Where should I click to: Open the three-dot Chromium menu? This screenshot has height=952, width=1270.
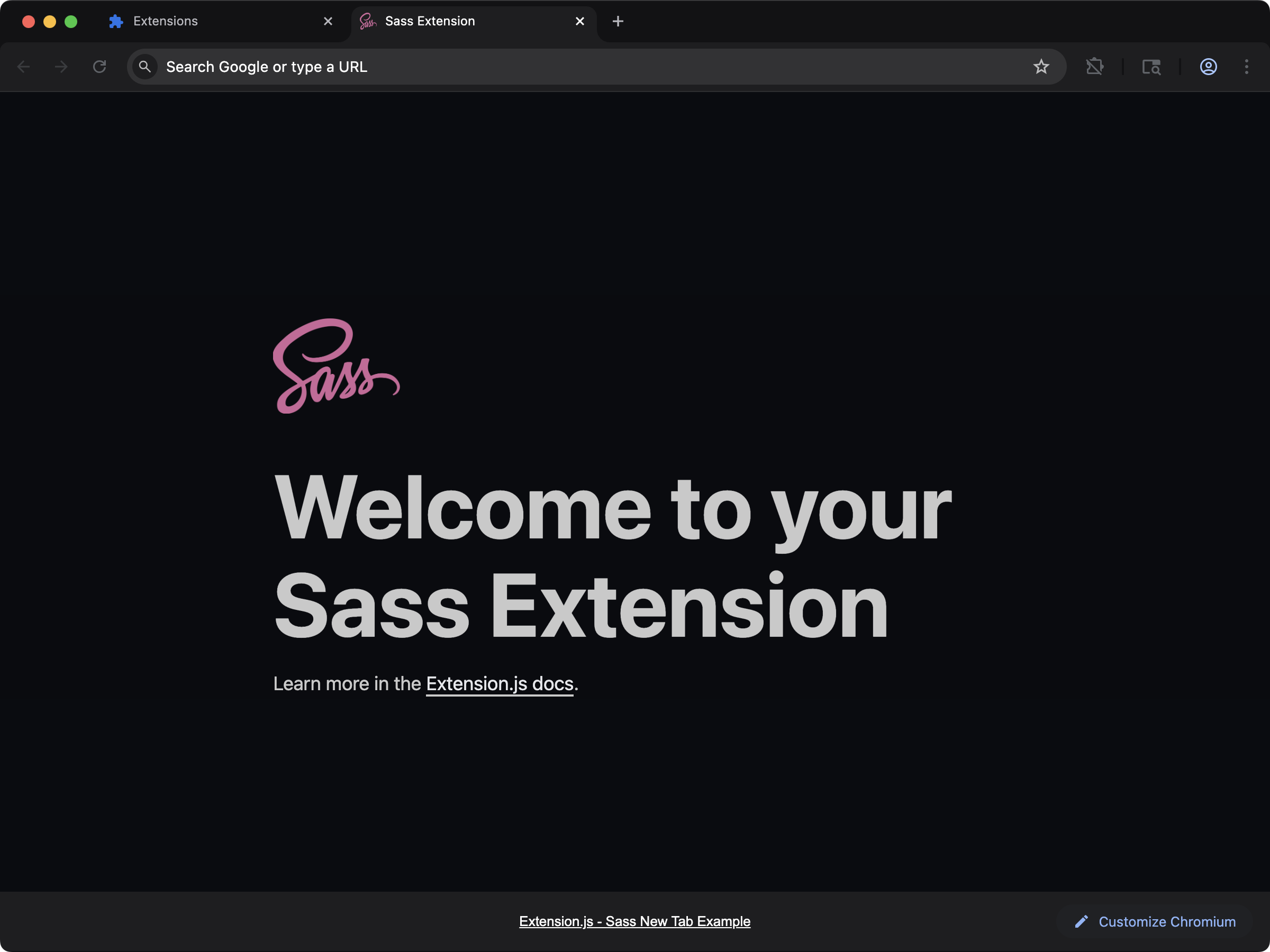click(x=1246, y=67)
